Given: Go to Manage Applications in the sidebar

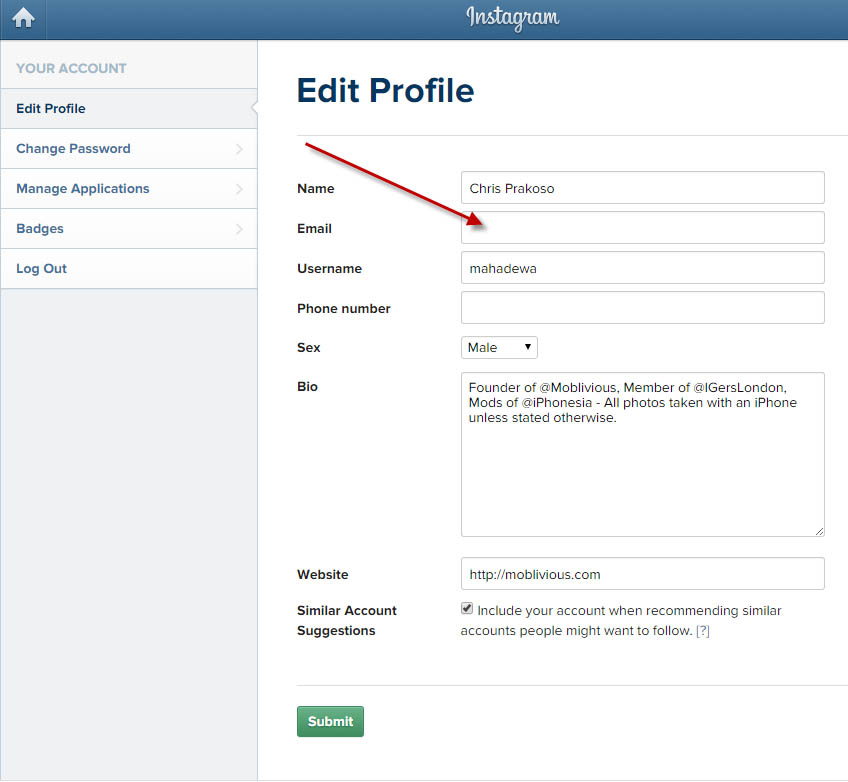Looking at the screenshot, I should (x=83, y=189).
